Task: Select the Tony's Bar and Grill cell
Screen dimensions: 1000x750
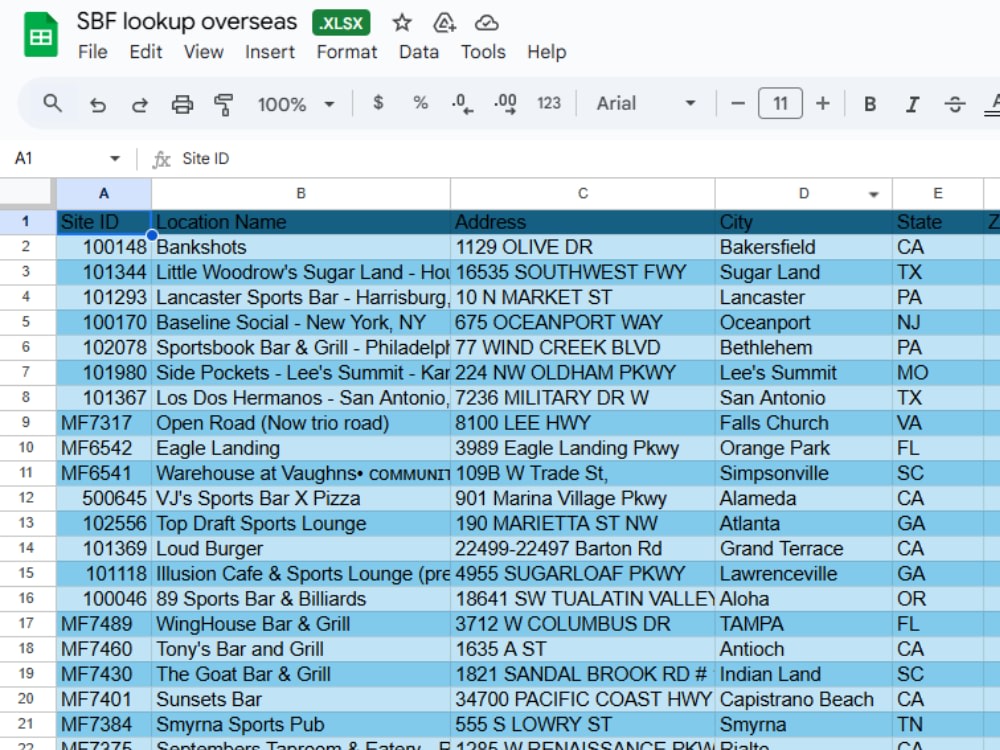Action: click(x=301, y=649)
